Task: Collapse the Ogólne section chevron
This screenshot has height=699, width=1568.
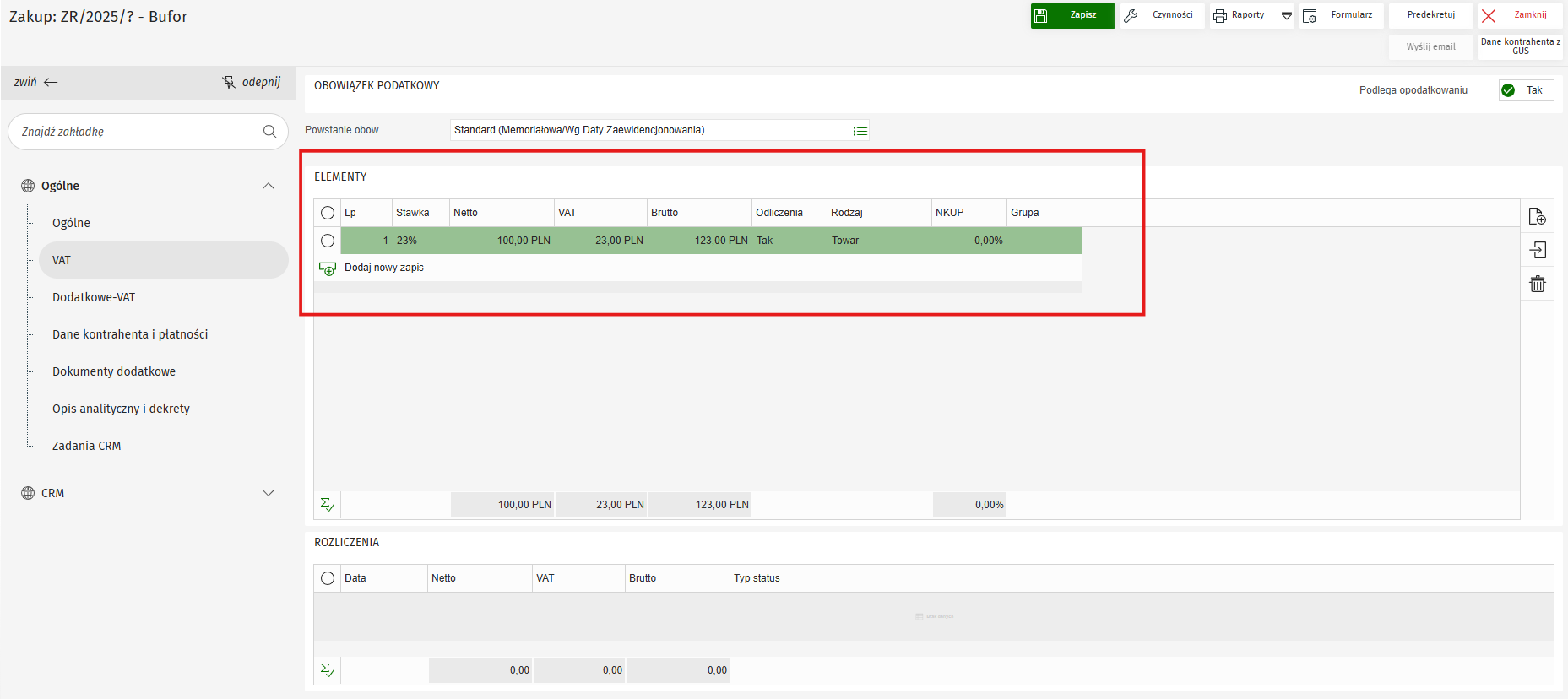Action: (269, 186)
